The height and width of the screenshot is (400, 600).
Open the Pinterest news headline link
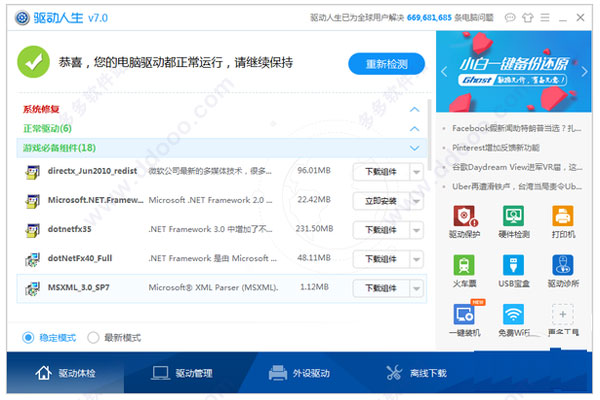pyautogui.click(x=496, y=148)
